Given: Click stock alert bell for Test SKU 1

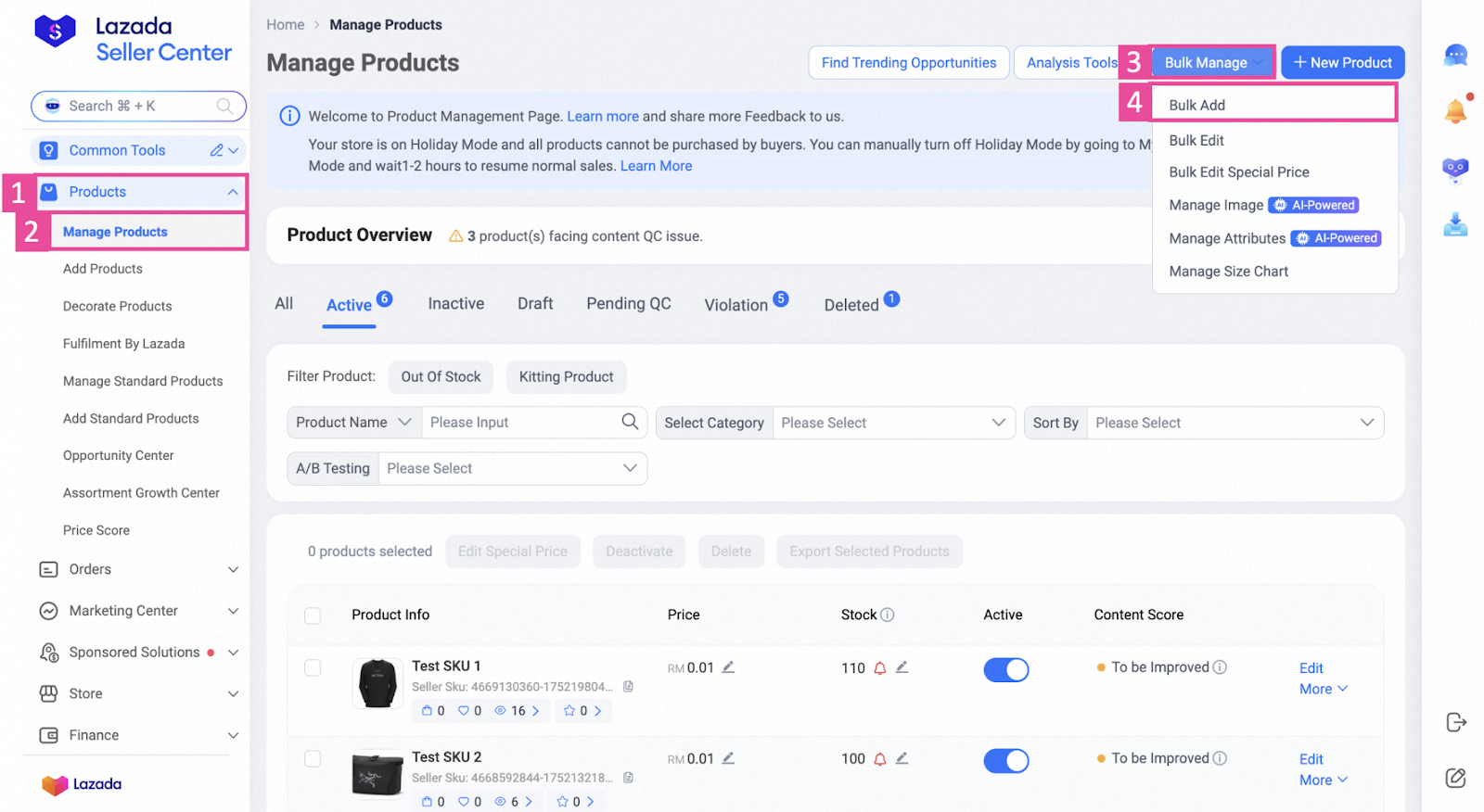Looking at the screenshot, I should (879, 668).
